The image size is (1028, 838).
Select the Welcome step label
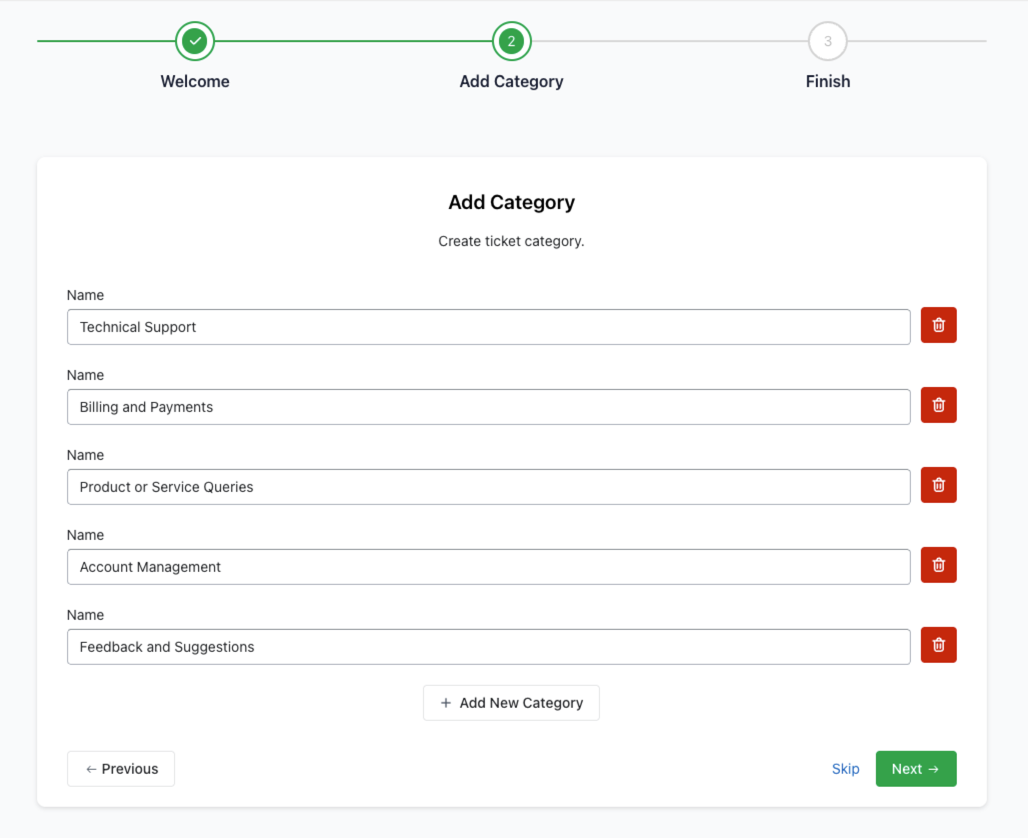(195, 82)
